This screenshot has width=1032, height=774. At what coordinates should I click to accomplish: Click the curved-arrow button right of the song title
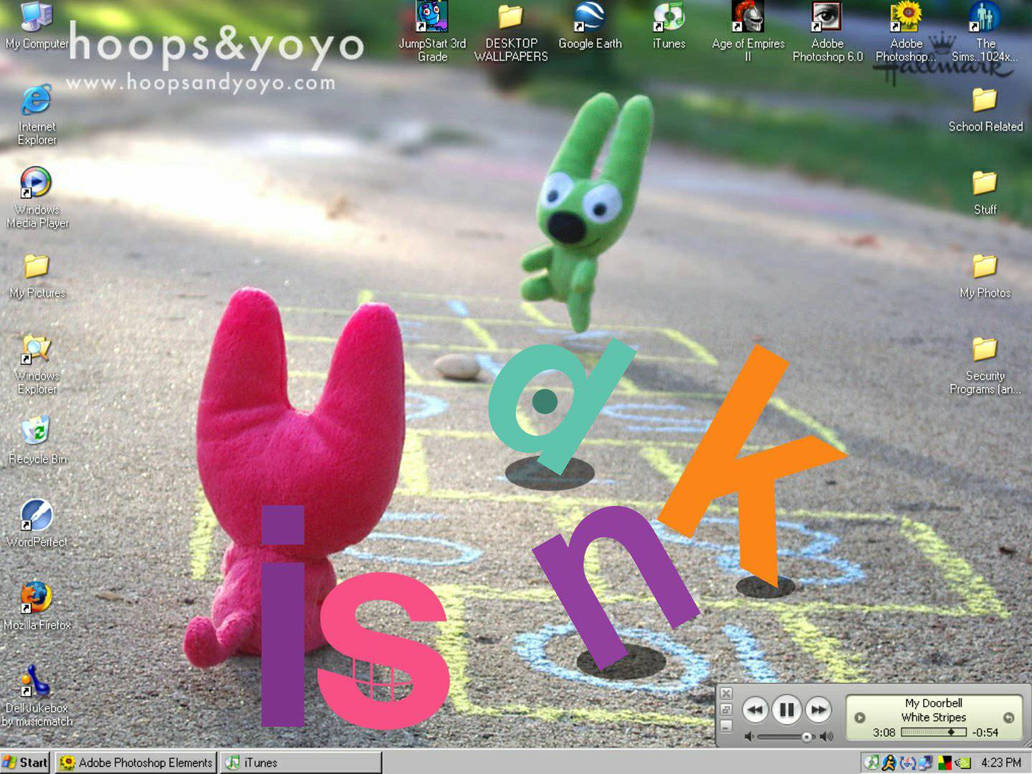pyautogui.click(x=1008, y=717)
